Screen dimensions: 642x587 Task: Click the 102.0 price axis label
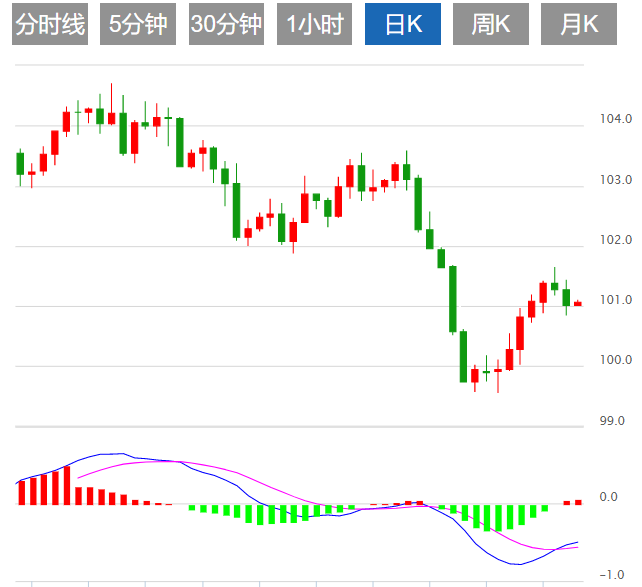pyautogui.click(x=615, y=240)
